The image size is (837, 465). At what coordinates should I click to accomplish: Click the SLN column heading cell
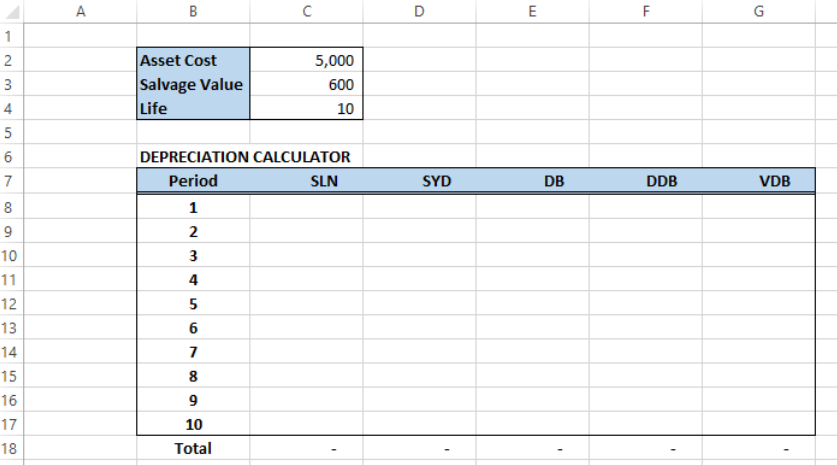306,181
